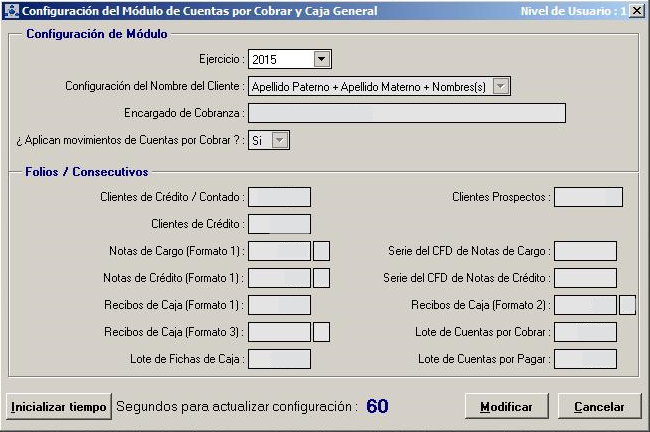This screenshot has width=650, height=432.
Task: Focus the Lote de Fichas de Caja field
Action: (x=279, y=359)
